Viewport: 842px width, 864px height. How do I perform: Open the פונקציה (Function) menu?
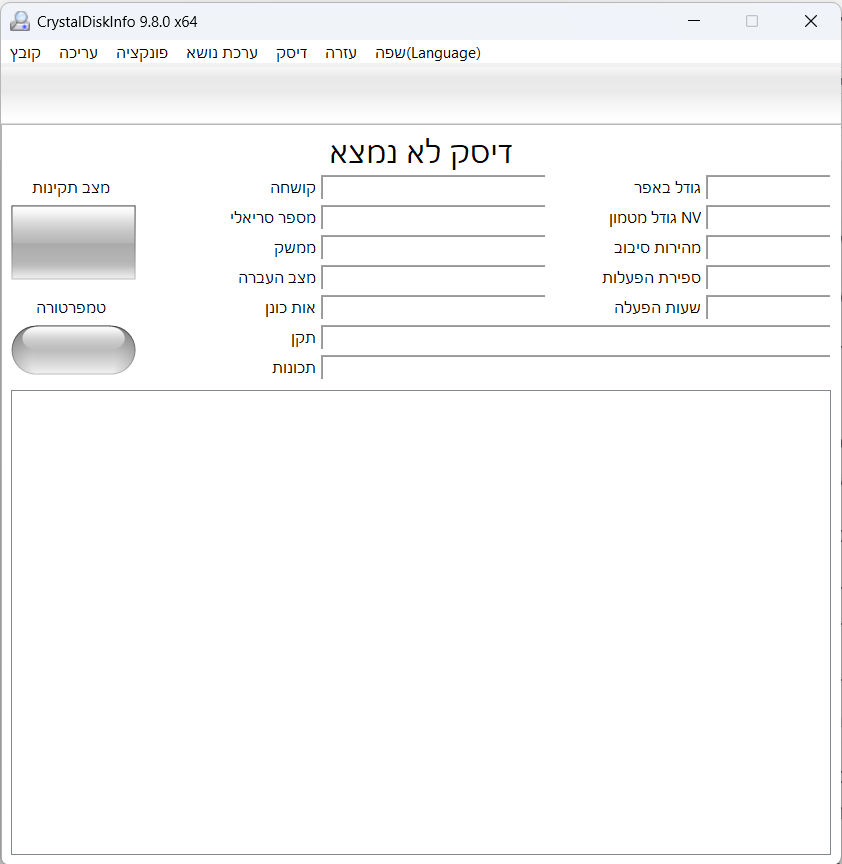141,53
